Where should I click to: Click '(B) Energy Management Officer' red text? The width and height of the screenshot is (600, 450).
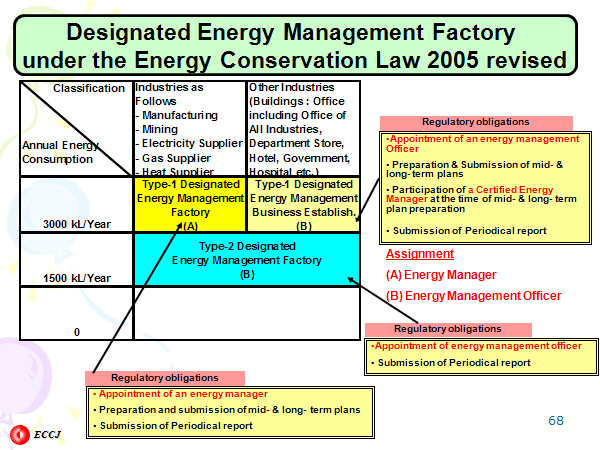(473, 296)
